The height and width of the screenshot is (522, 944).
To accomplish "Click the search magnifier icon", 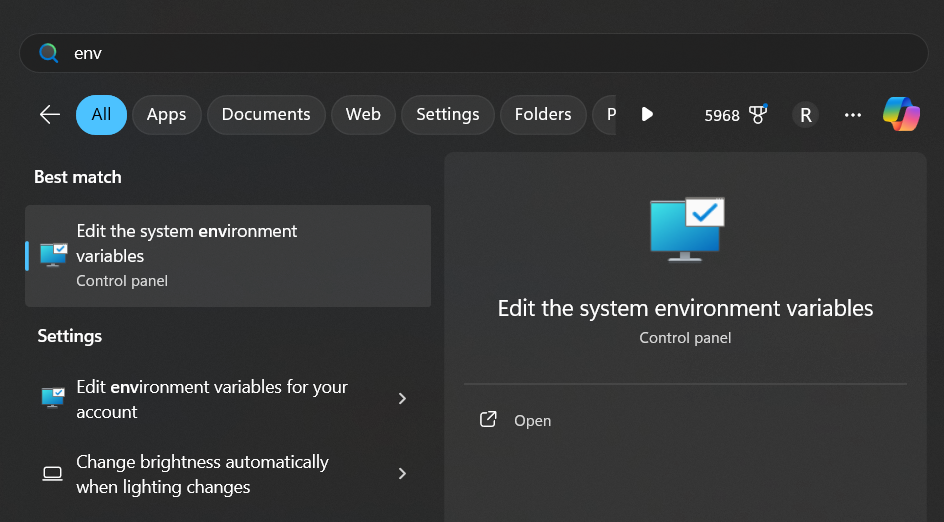I will [49, 53].
